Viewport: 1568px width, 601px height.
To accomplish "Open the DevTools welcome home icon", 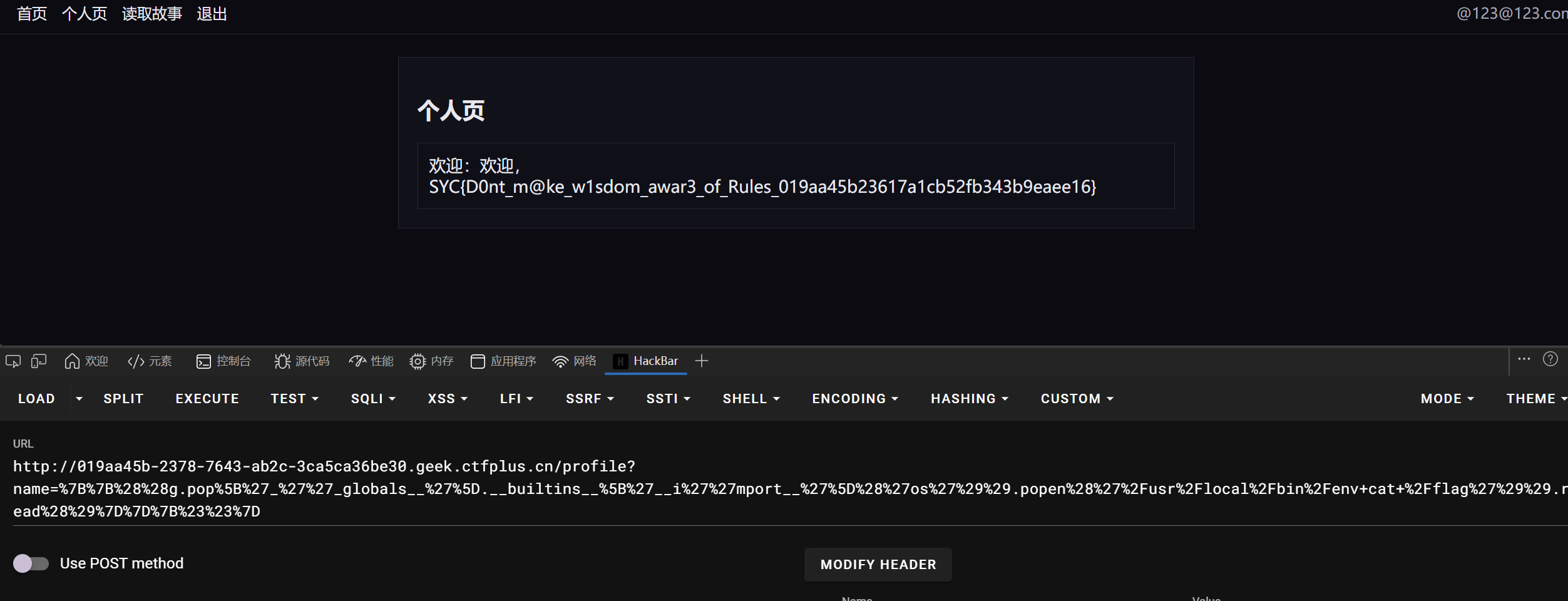I will 72,361.
